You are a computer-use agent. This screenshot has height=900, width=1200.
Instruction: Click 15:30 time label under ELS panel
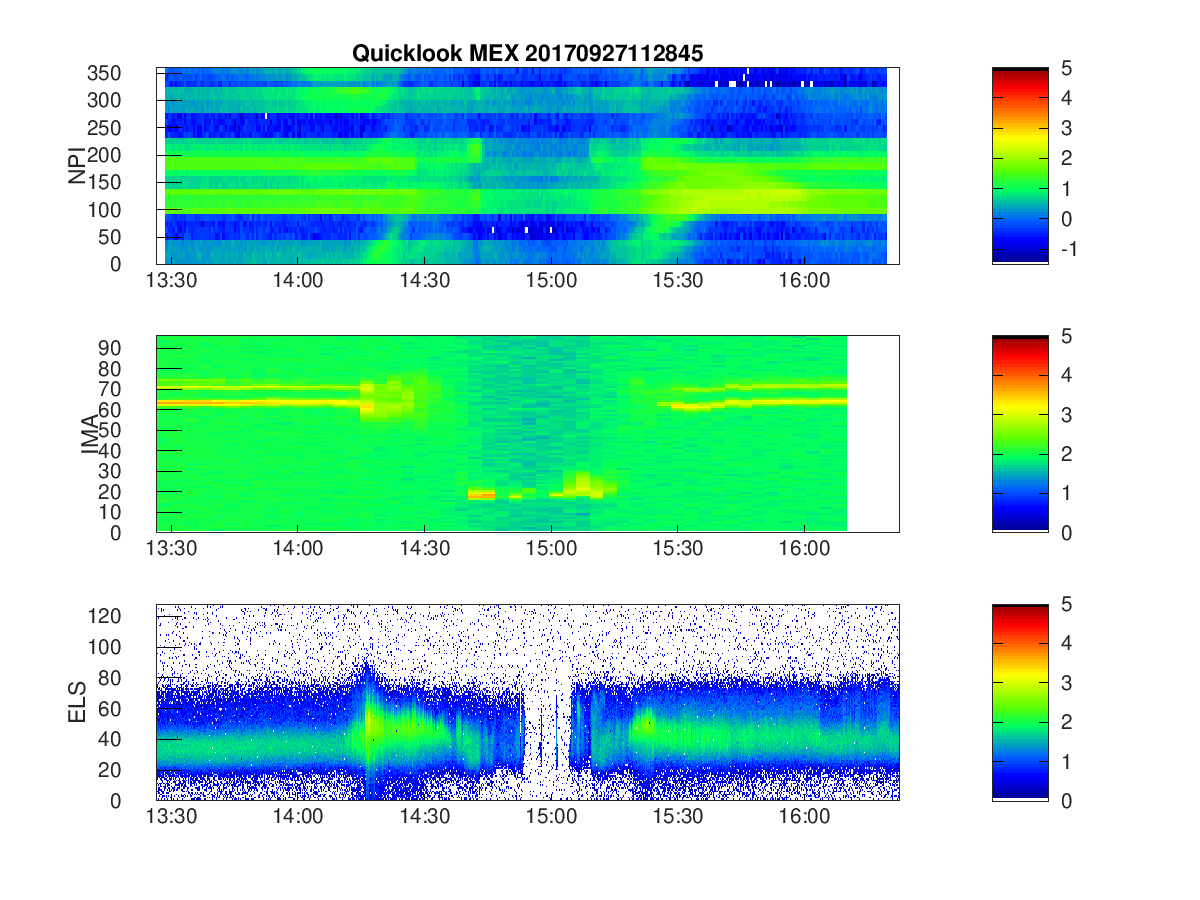point(677,818)
